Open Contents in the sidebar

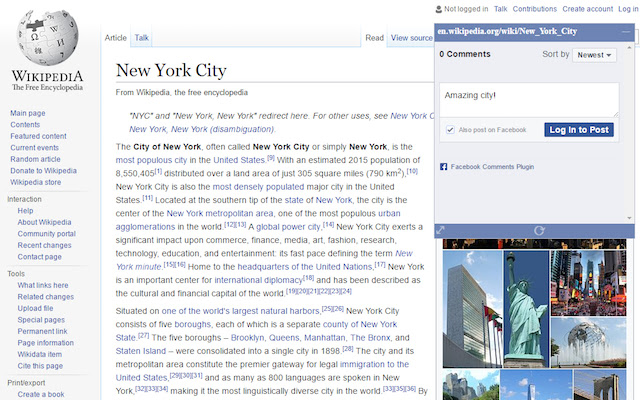pyautogui.click(x=25, y=124)
